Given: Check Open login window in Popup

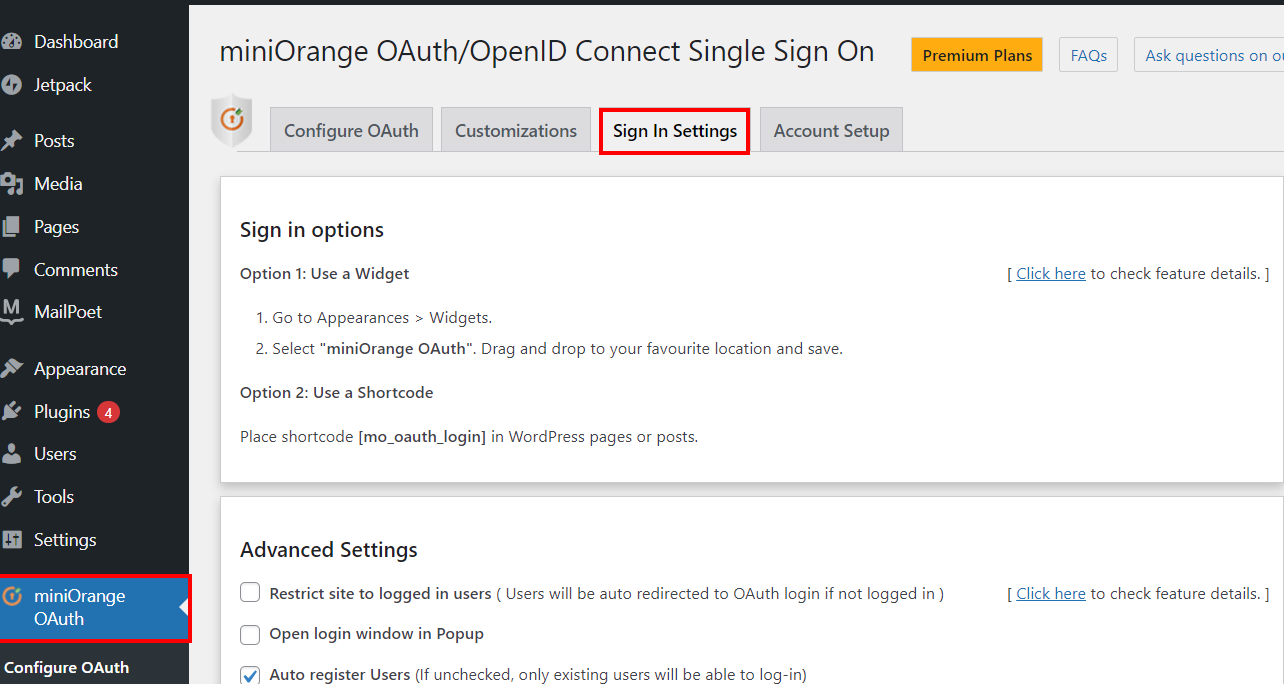Looking at the screenshot, I should pos(250,634).
